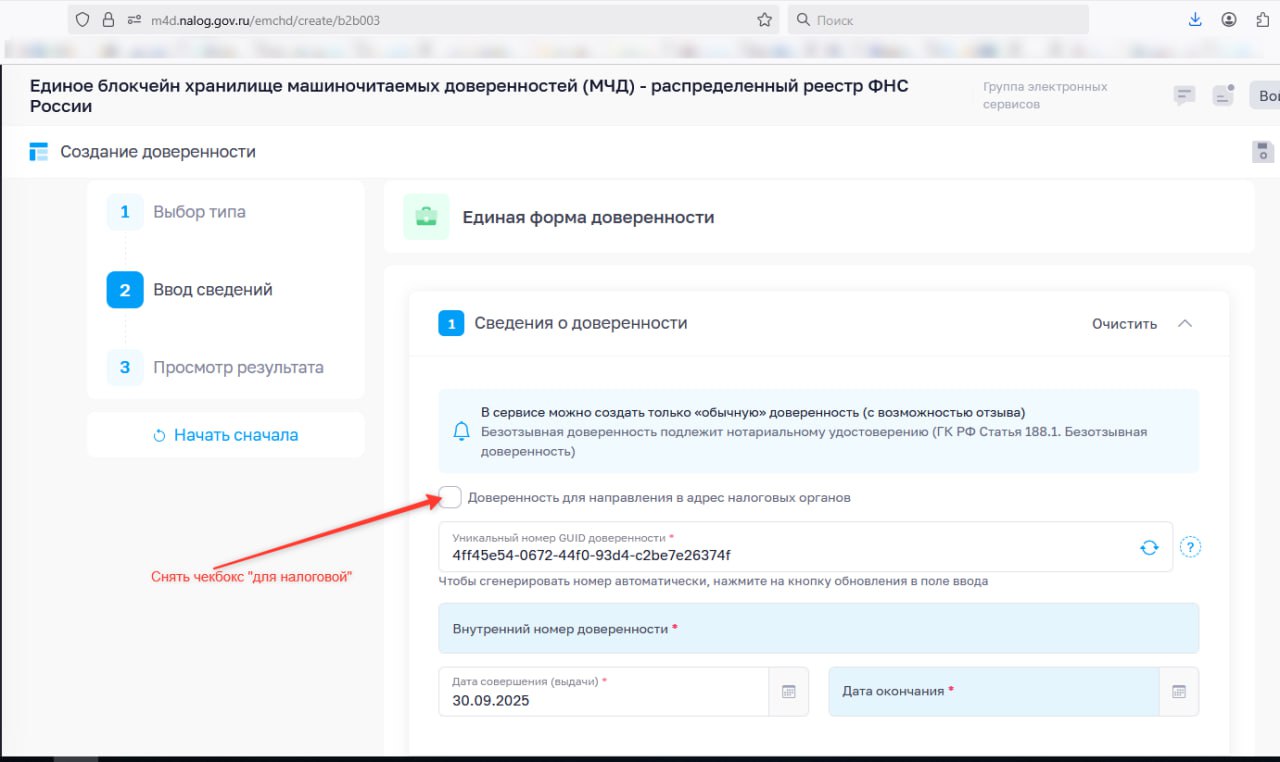Open calendar for the end date field
The image size is (1280, 762).
pyautogui.click(x=1178, y=692)
